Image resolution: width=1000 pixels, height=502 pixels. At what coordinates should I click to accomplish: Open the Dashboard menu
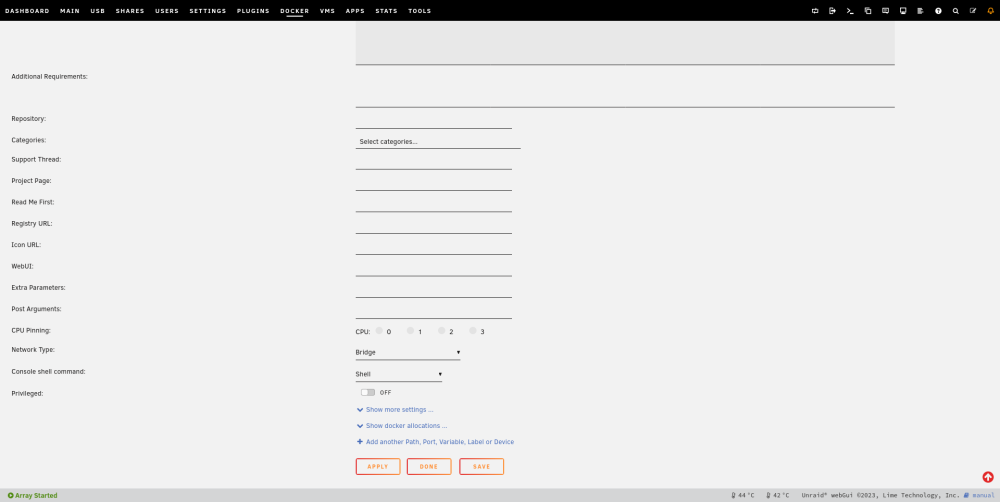[27, 11]
